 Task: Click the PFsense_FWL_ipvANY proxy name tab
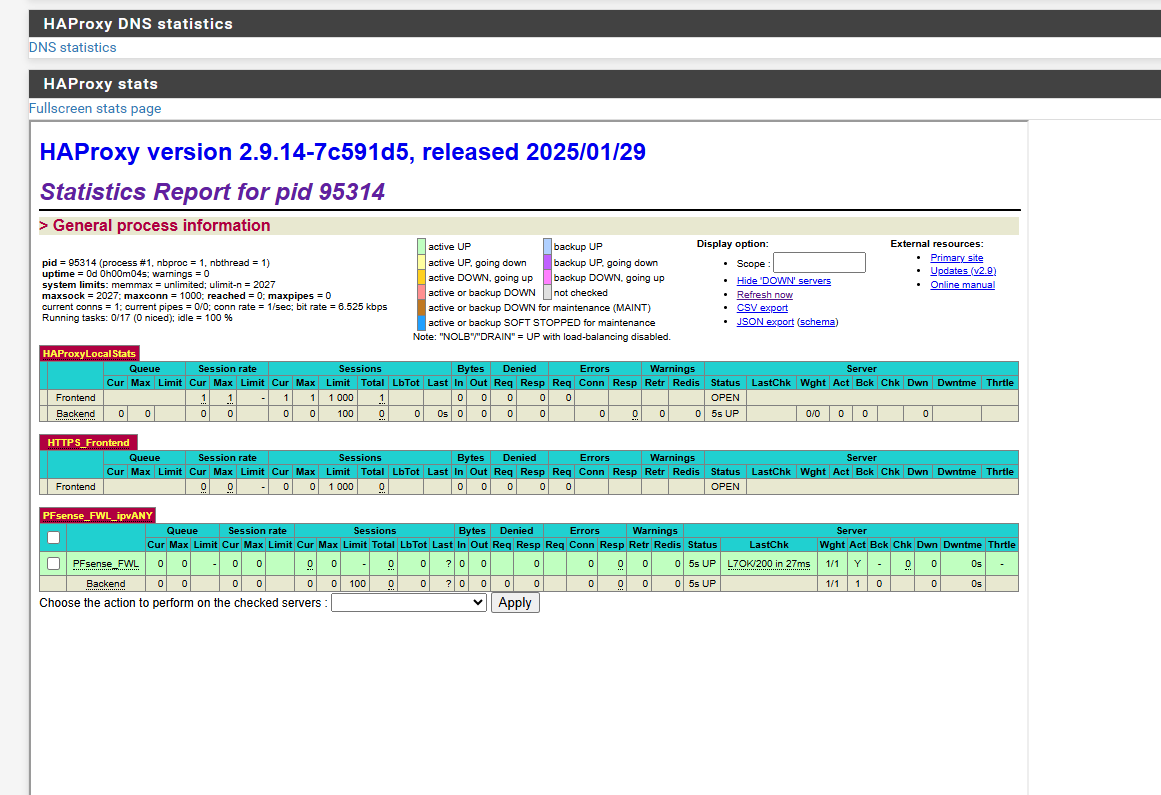98,515
